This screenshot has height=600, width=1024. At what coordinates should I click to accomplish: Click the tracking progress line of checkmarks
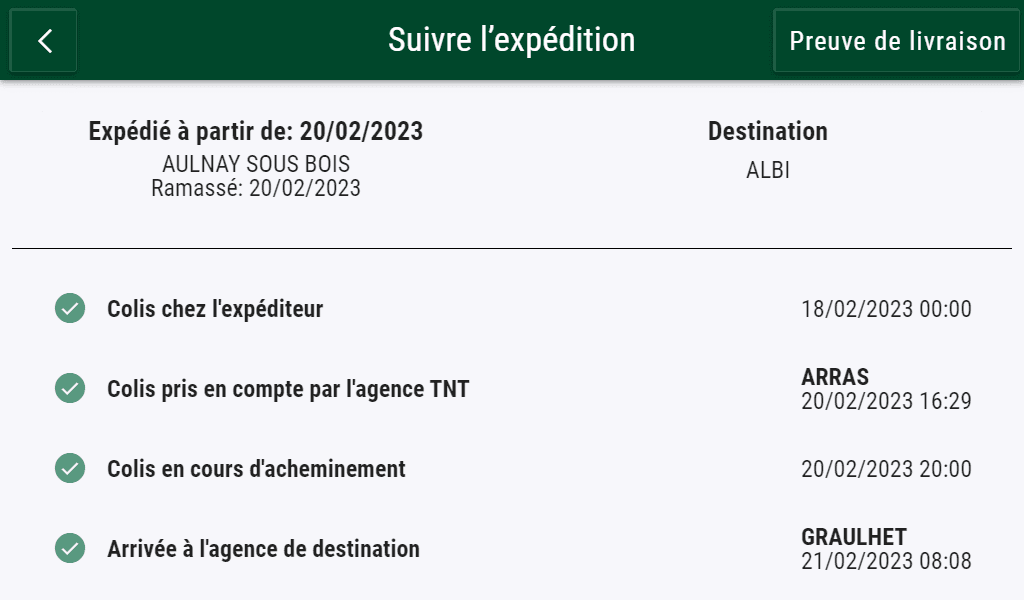click(x=68, y=428)
